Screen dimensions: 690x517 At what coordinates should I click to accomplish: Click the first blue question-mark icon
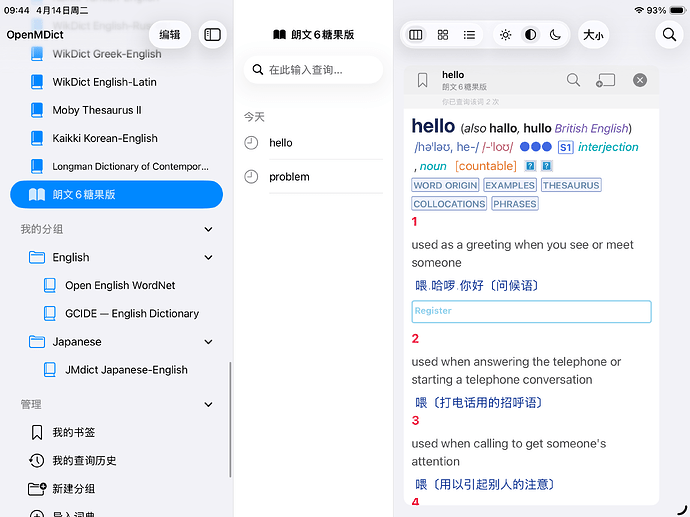tap(530, 166)
